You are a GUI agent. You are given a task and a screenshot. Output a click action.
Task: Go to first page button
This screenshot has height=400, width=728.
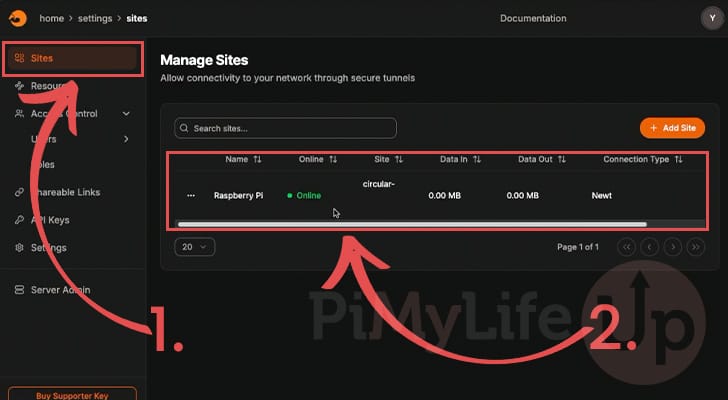(x=626, y=247)
